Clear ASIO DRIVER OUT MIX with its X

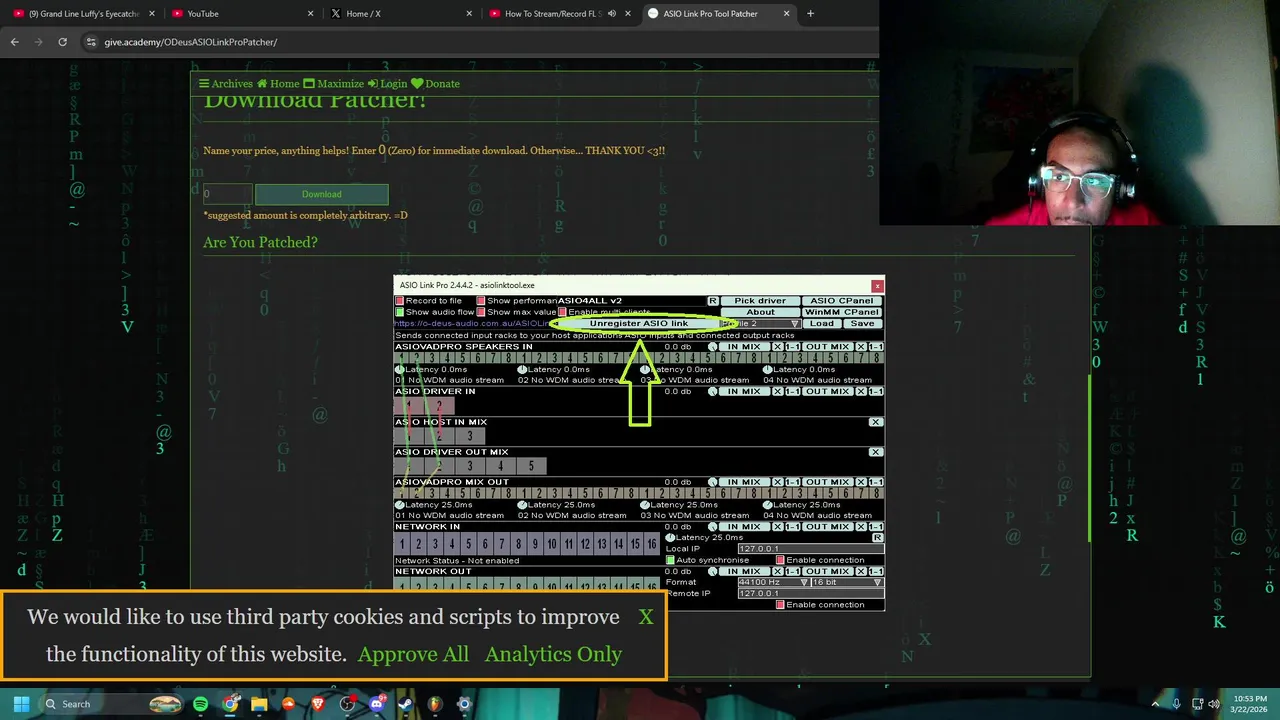click(876, 452)
